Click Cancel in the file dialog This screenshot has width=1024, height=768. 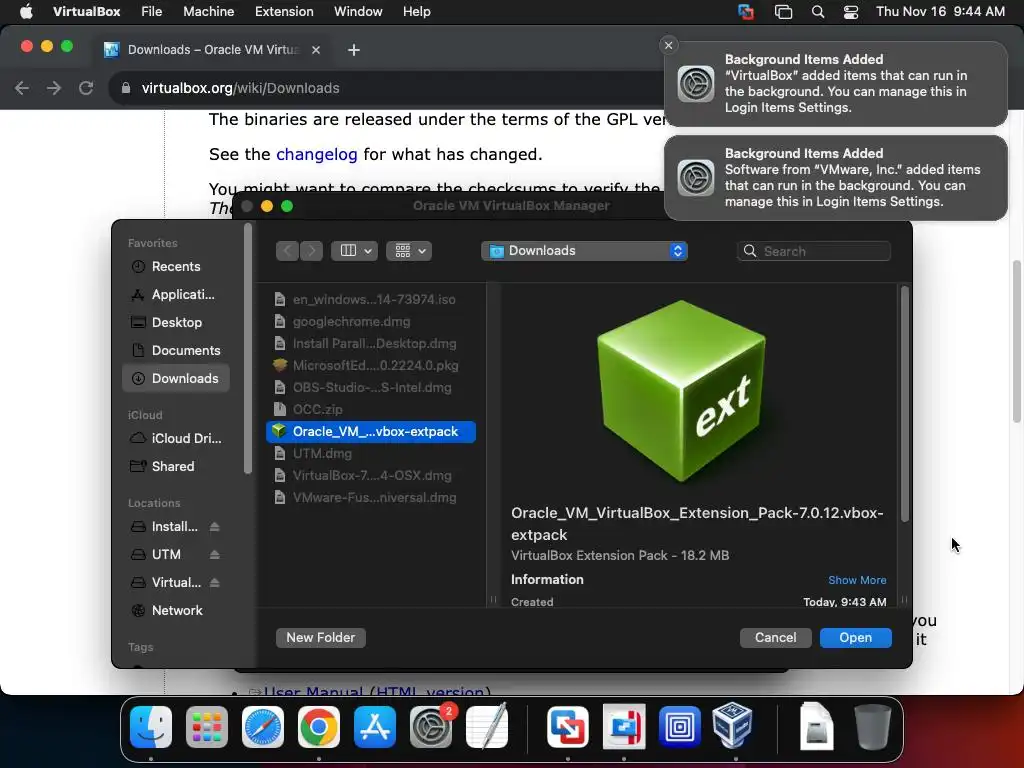[x=775, y=637]
